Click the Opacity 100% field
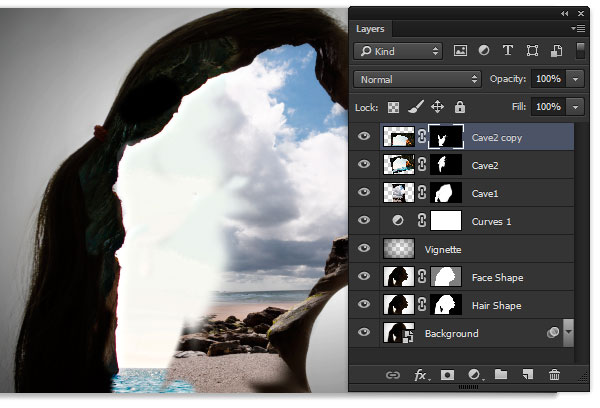The width and height of the screenshot is (600, 408). [x=549, y=79]
